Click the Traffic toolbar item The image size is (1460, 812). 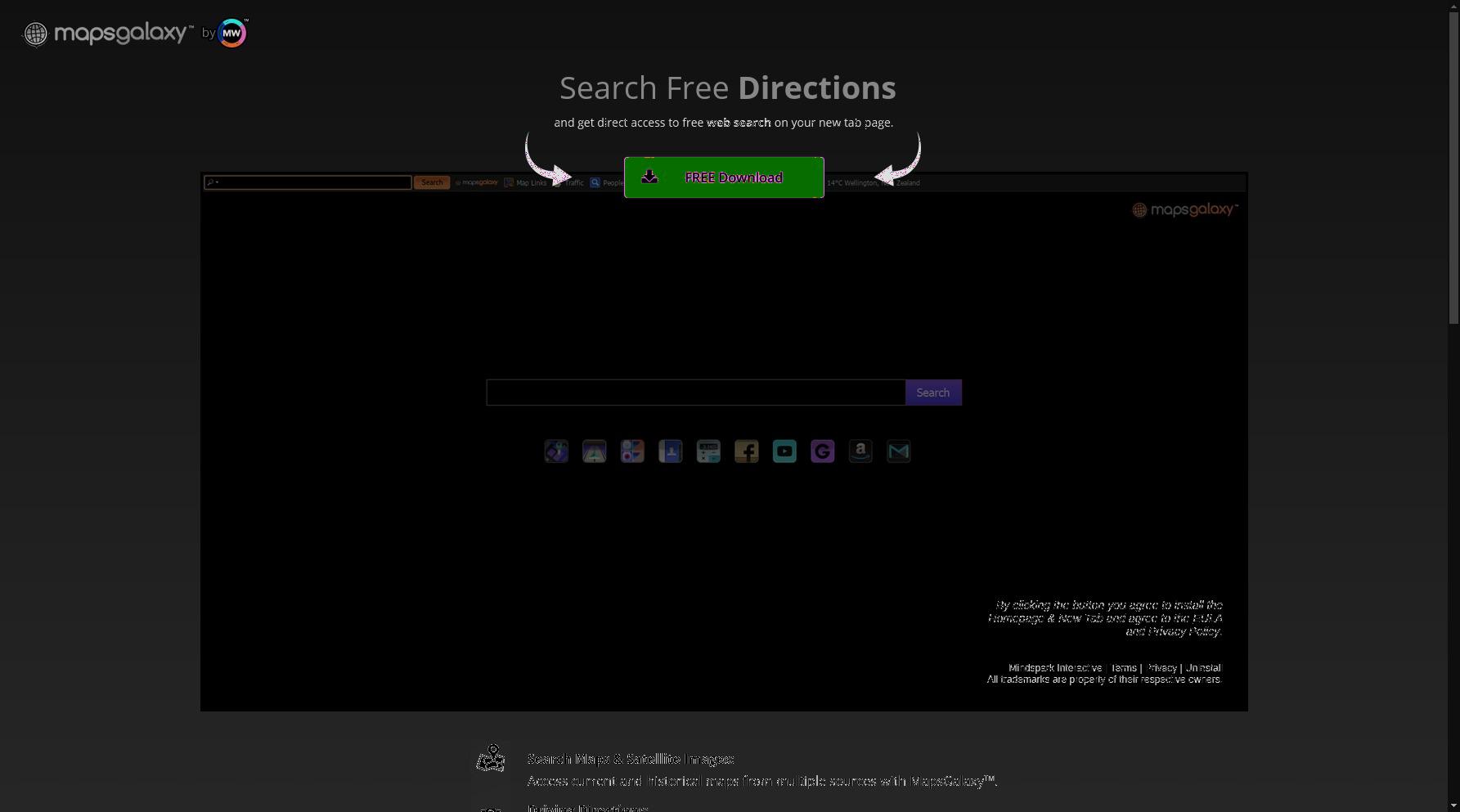point(568,182)
